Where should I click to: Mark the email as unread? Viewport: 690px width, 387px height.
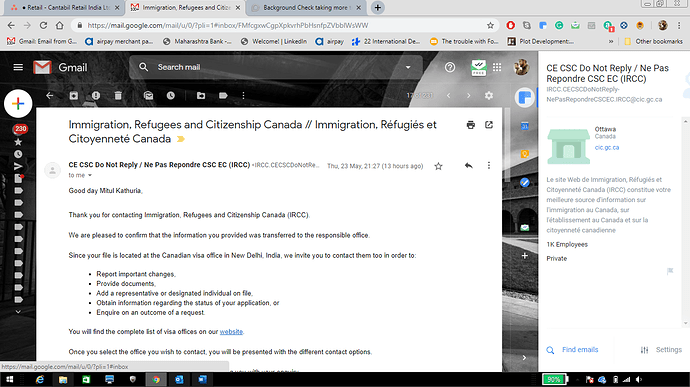[x=148, y=96]
